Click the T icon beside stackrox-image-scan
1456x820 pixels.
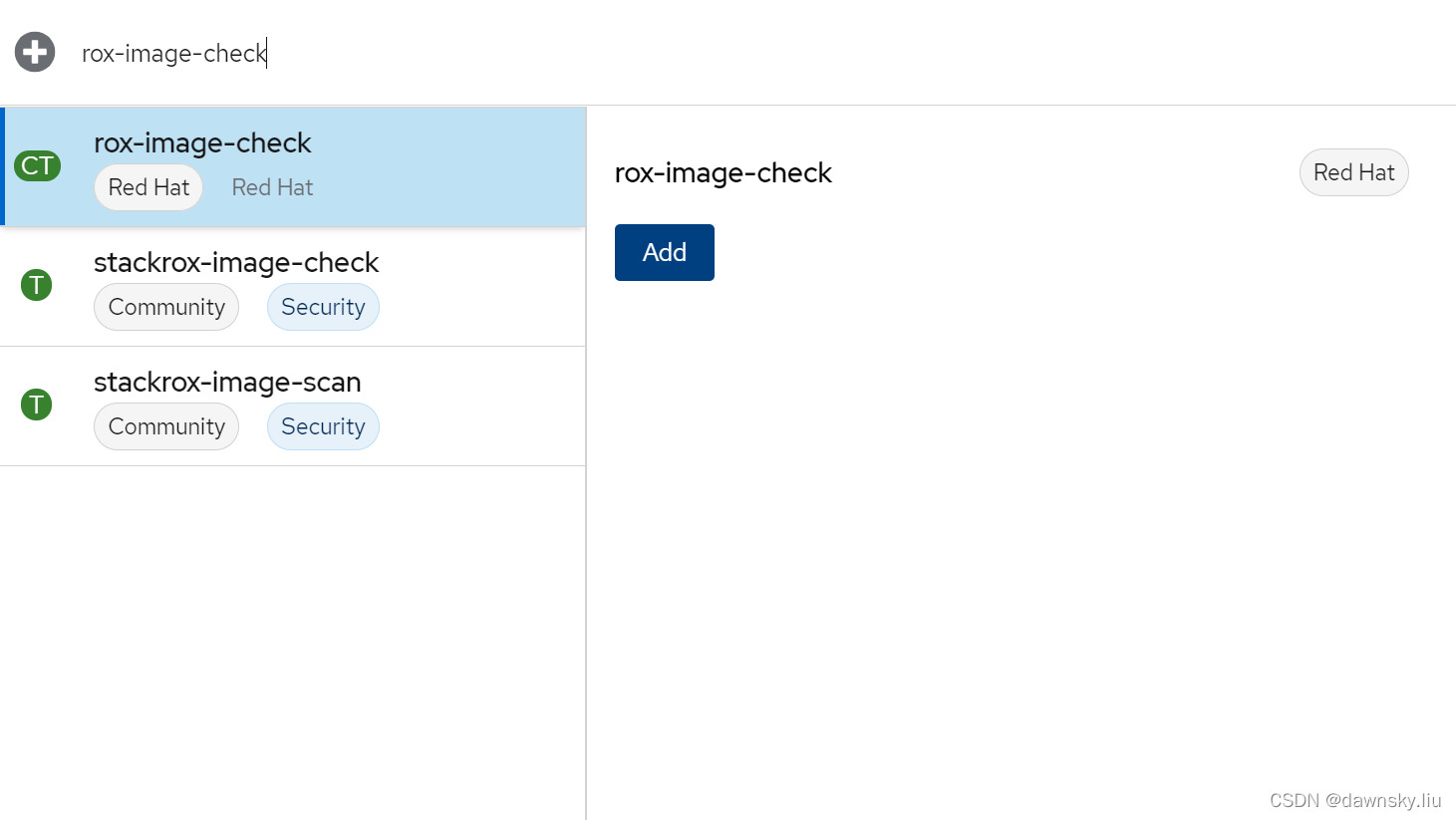[37, 405]
